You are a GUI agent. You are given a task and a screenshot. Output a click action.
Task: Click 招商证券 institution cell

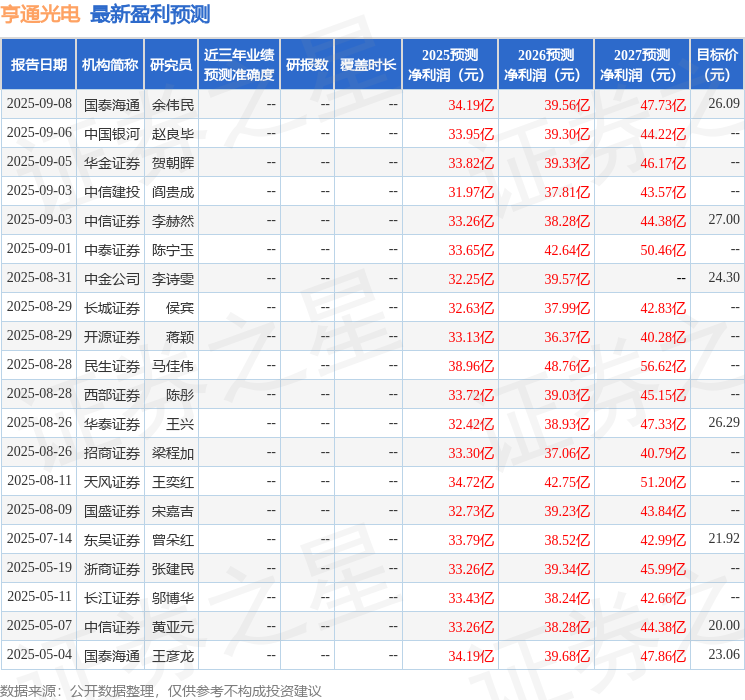(112, 453)
